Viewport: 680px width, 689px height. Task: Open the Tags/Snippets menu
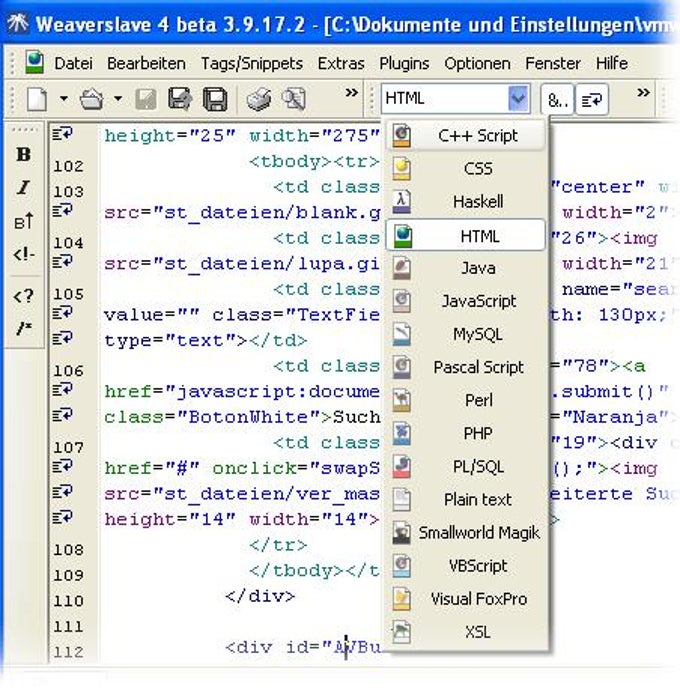pos(252,64)
